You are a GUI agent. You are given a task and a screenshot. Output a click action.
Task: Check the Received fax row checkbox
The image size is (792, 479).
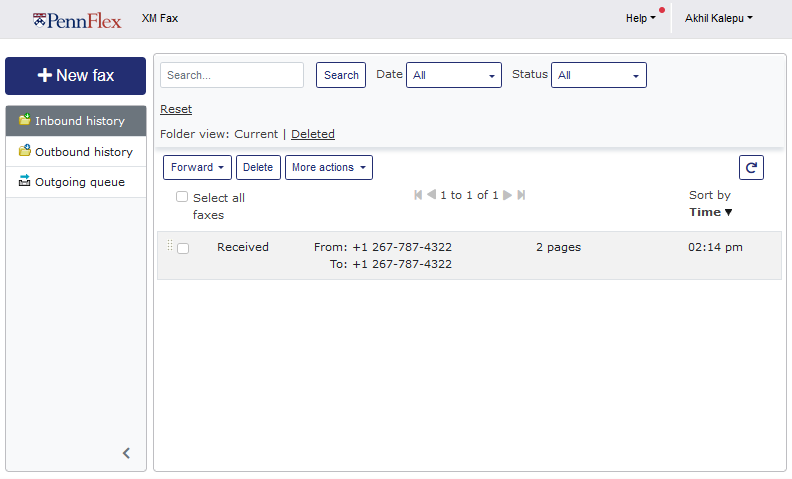[x=183, y=248]
